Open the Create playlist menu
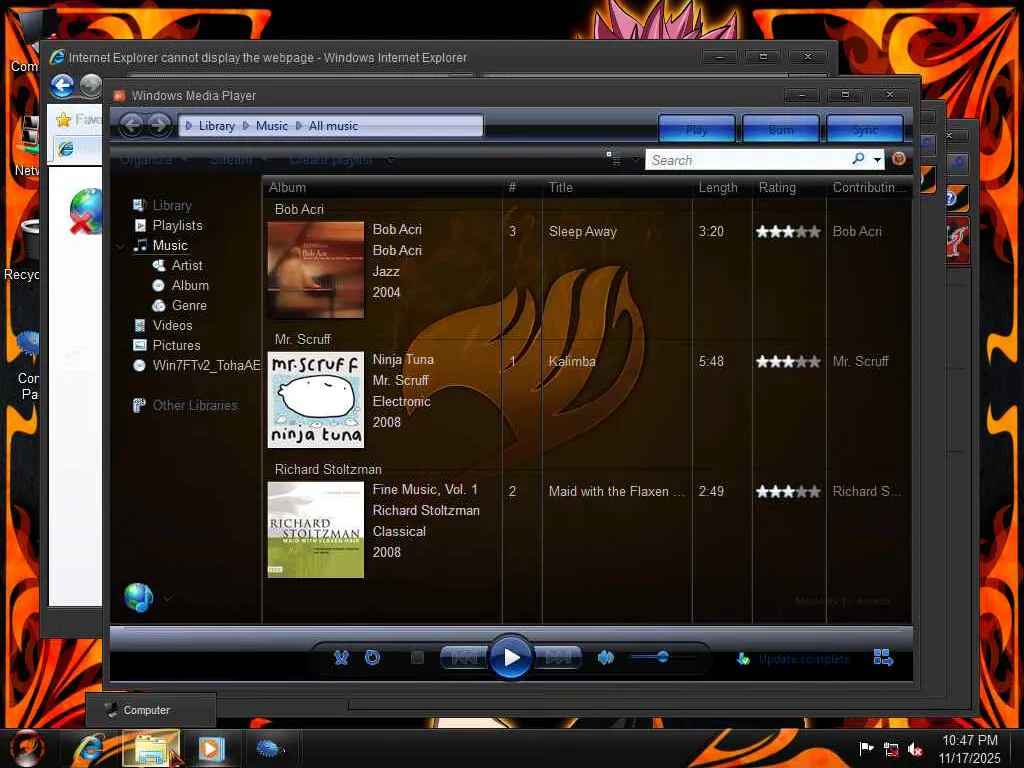 [x=331, y=160]
